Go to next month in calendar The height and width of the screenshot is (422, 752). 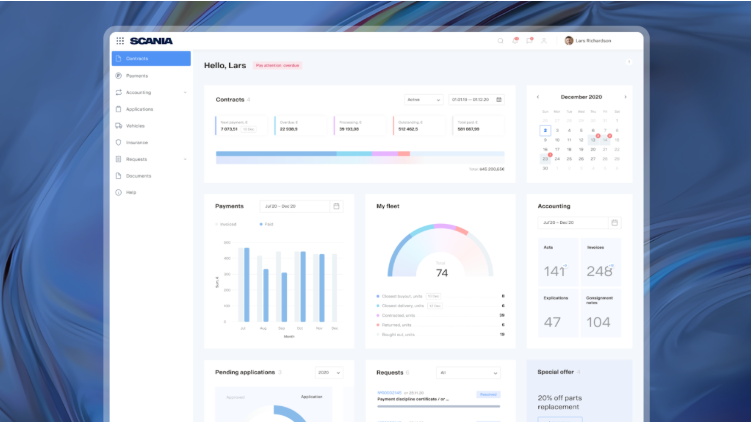pos(625,97)
